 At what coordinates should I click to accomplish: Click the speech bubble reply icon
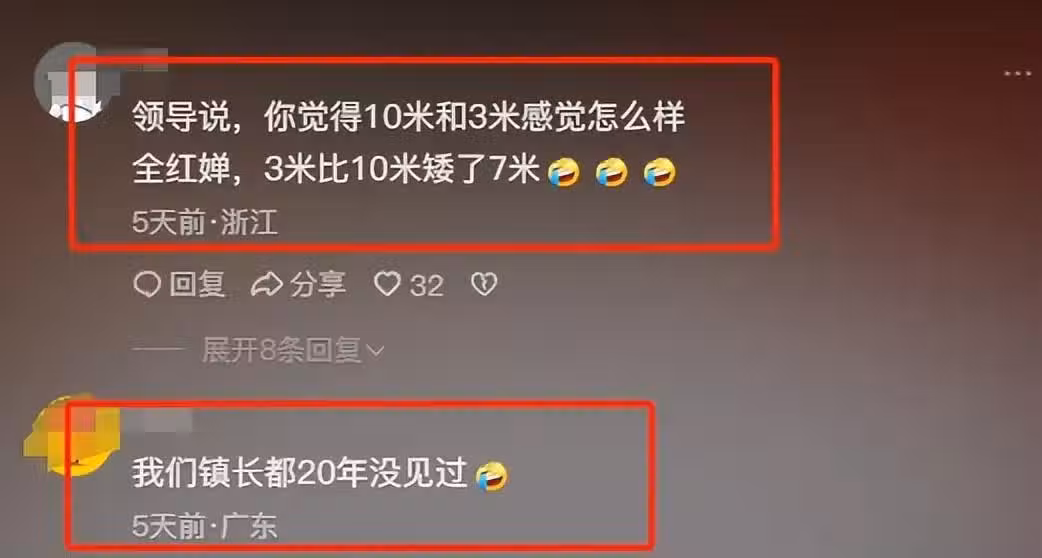tap(147, 285)
